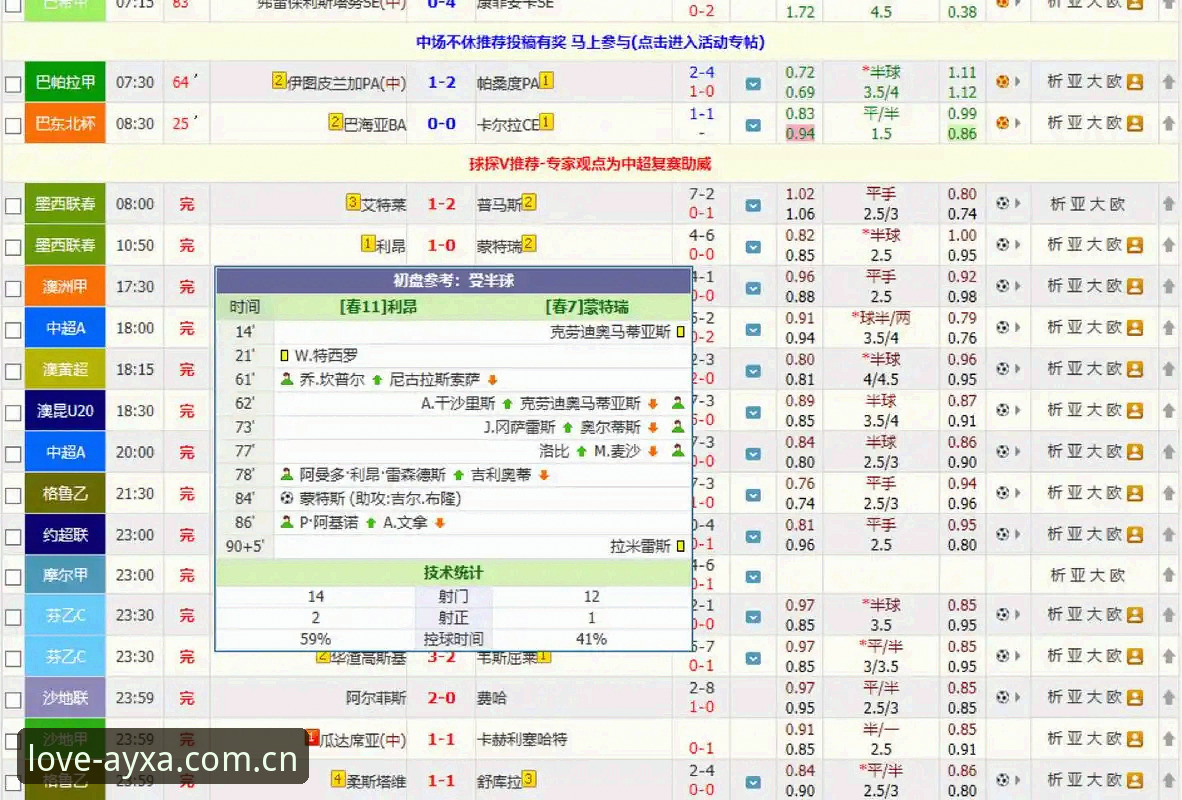The image size is (1182, 800).
Task: Click football icon in 澳洲甲 row
Action: point(1003,286)
